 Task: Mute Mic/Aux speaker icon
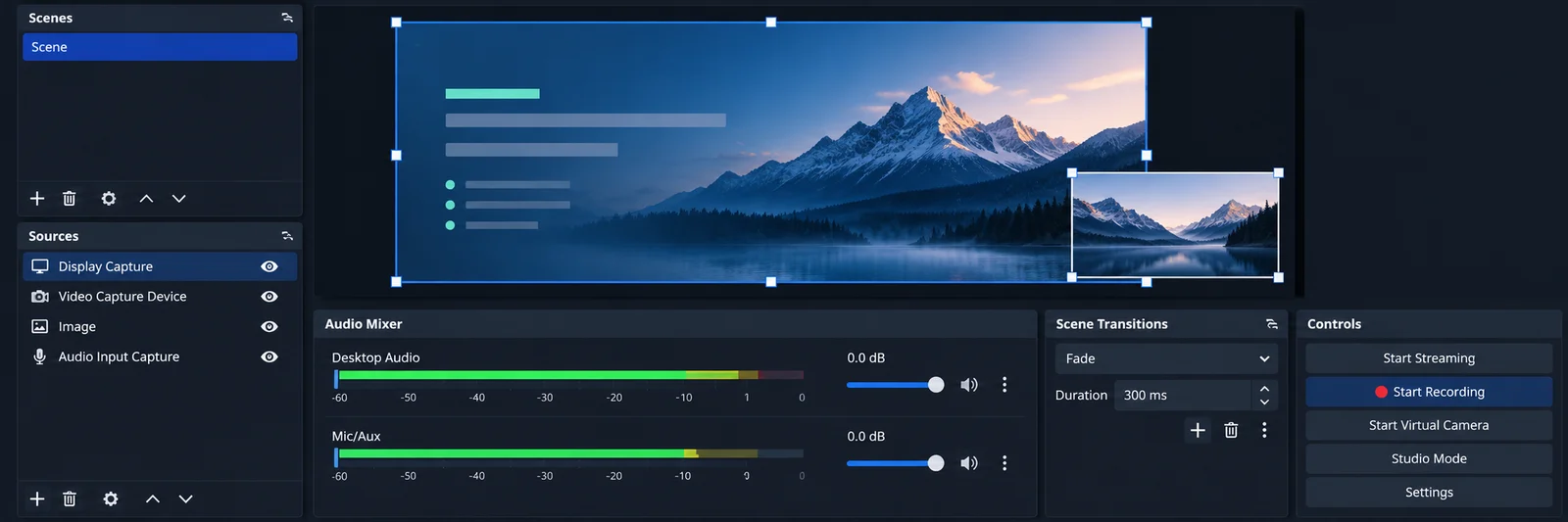coord(969,463)
